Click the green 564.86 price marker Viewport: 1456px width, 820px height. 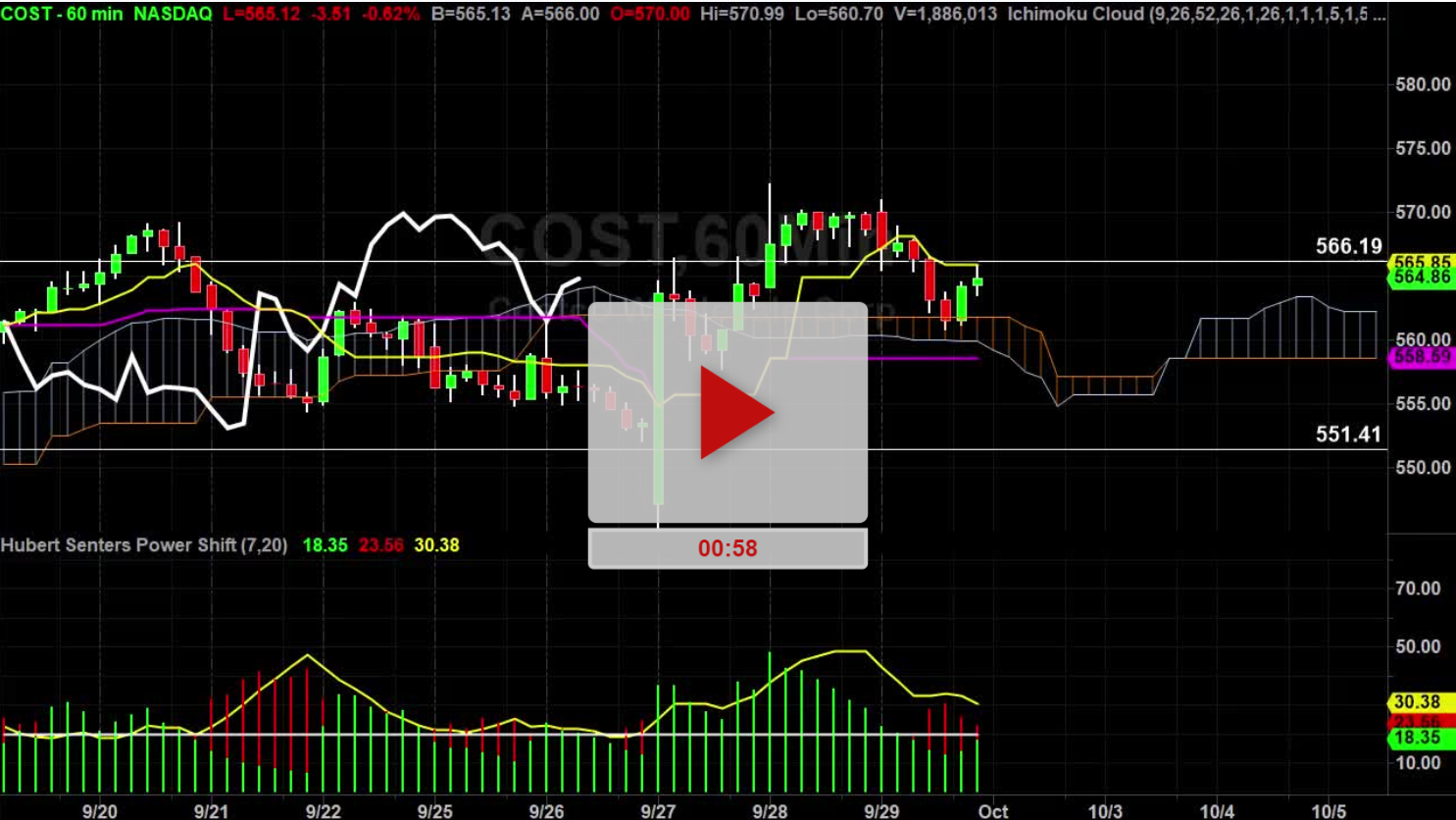(x=1423, y=278)
